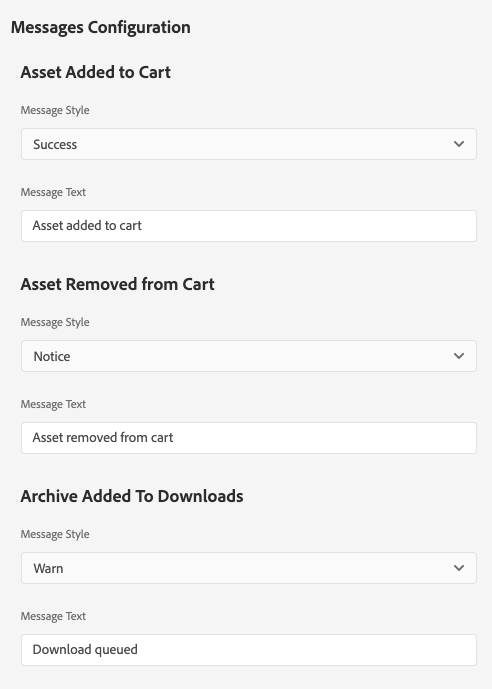Screen dimensions: 492x689
Task: Click Message Style label under Archive Added To Downloads
Action: 55,534
